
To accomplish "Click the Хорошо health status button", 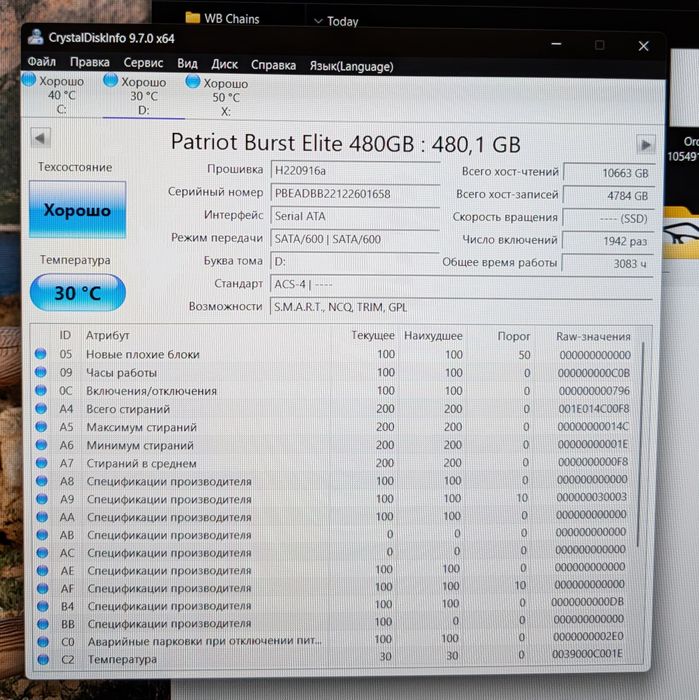I will click(78, 210).
